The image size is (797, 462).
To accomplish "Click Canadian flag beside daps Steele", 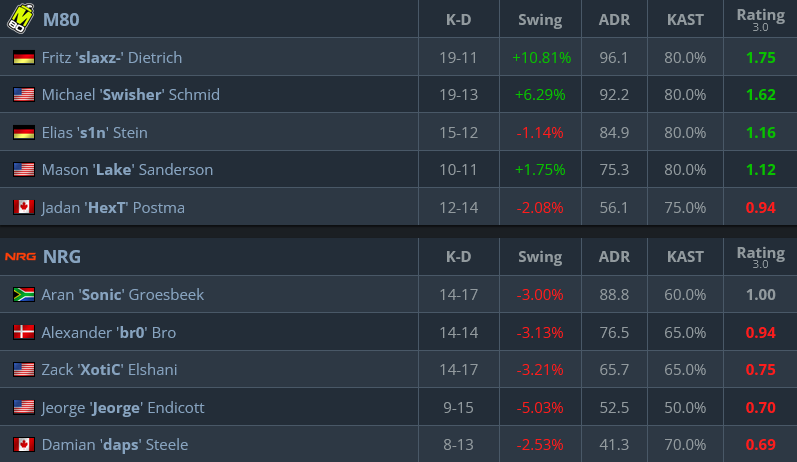I will click(x=23, y=445).
